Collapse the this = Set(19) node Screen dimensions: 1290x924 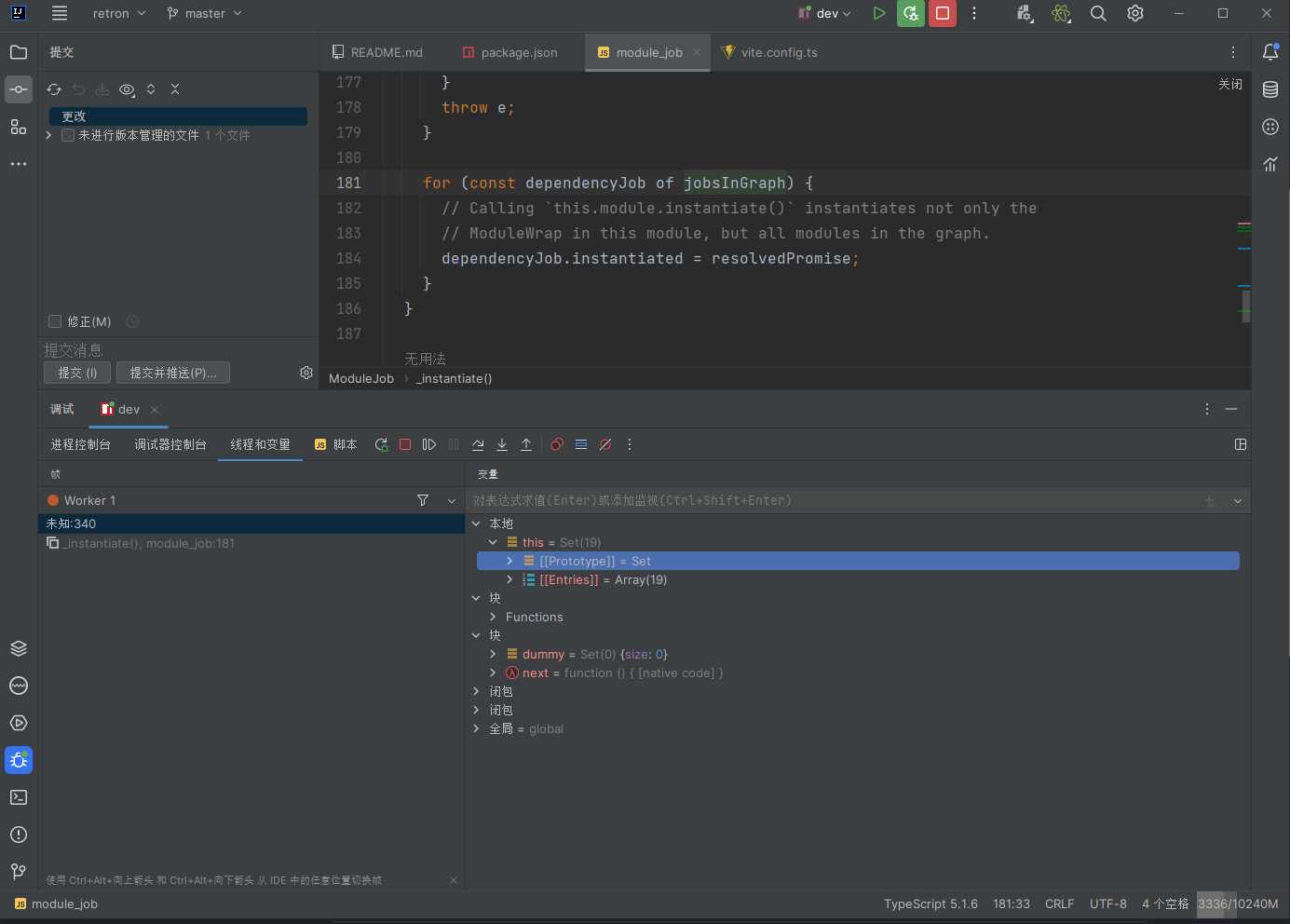493,542
